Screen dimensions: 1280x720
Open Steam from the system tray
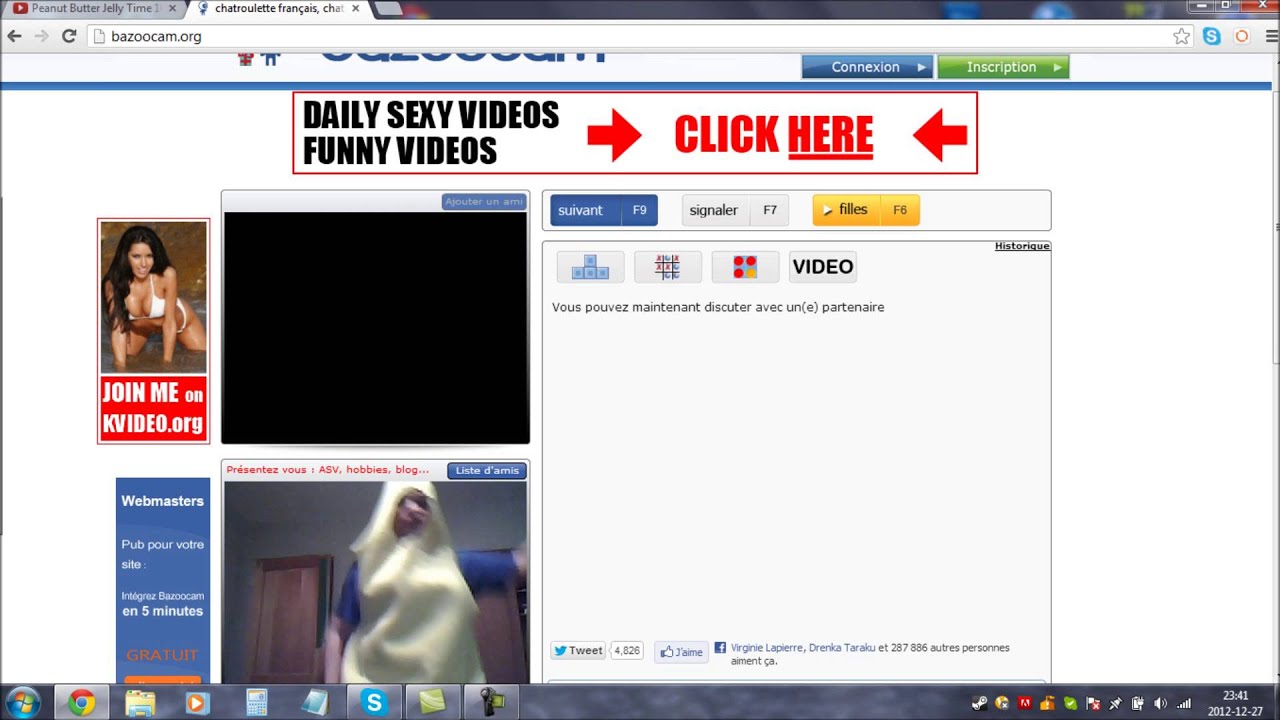tap(980, 703)
